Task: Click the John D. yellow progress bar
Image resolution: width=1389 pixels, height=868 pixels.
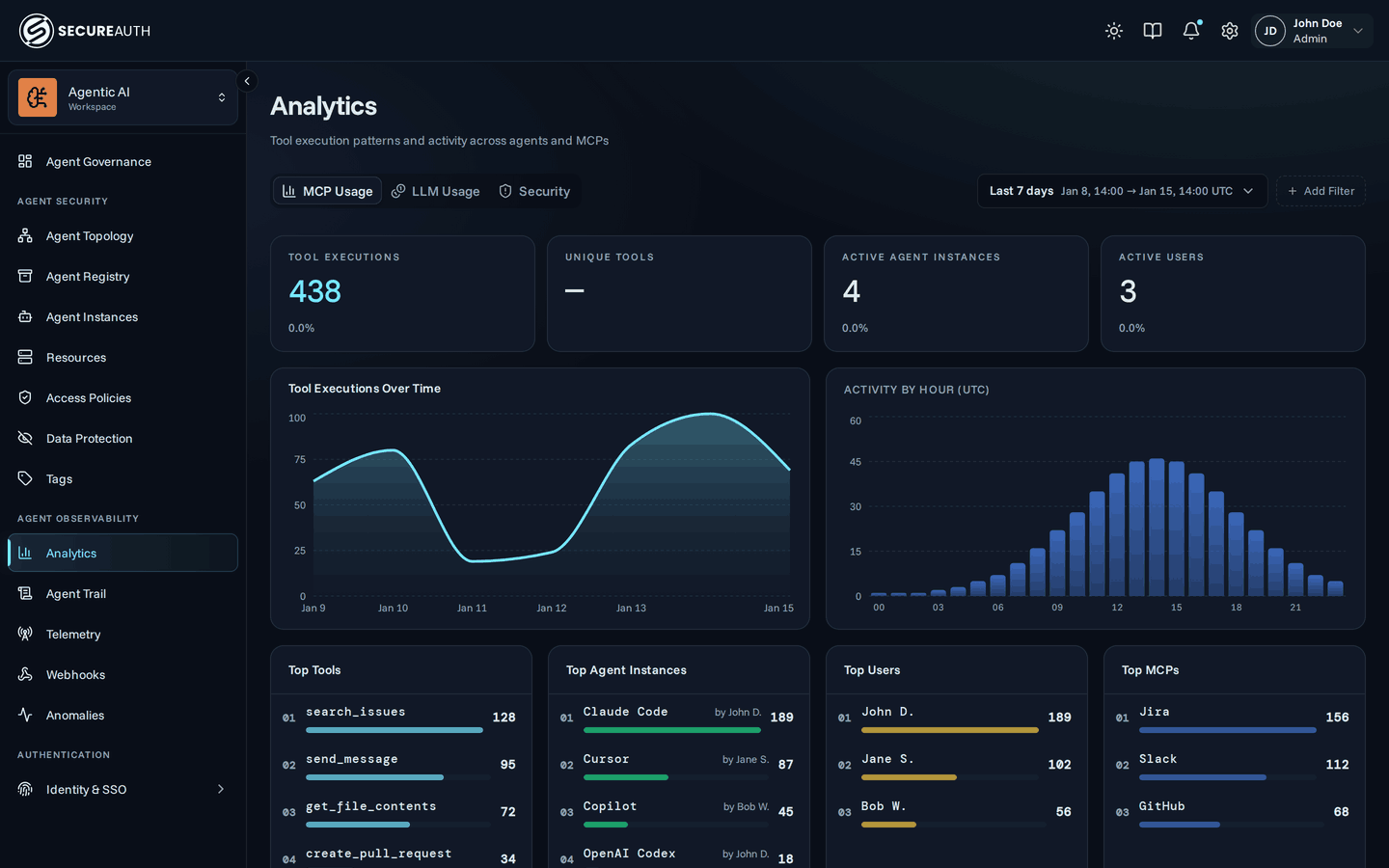Action: (950, 730)
